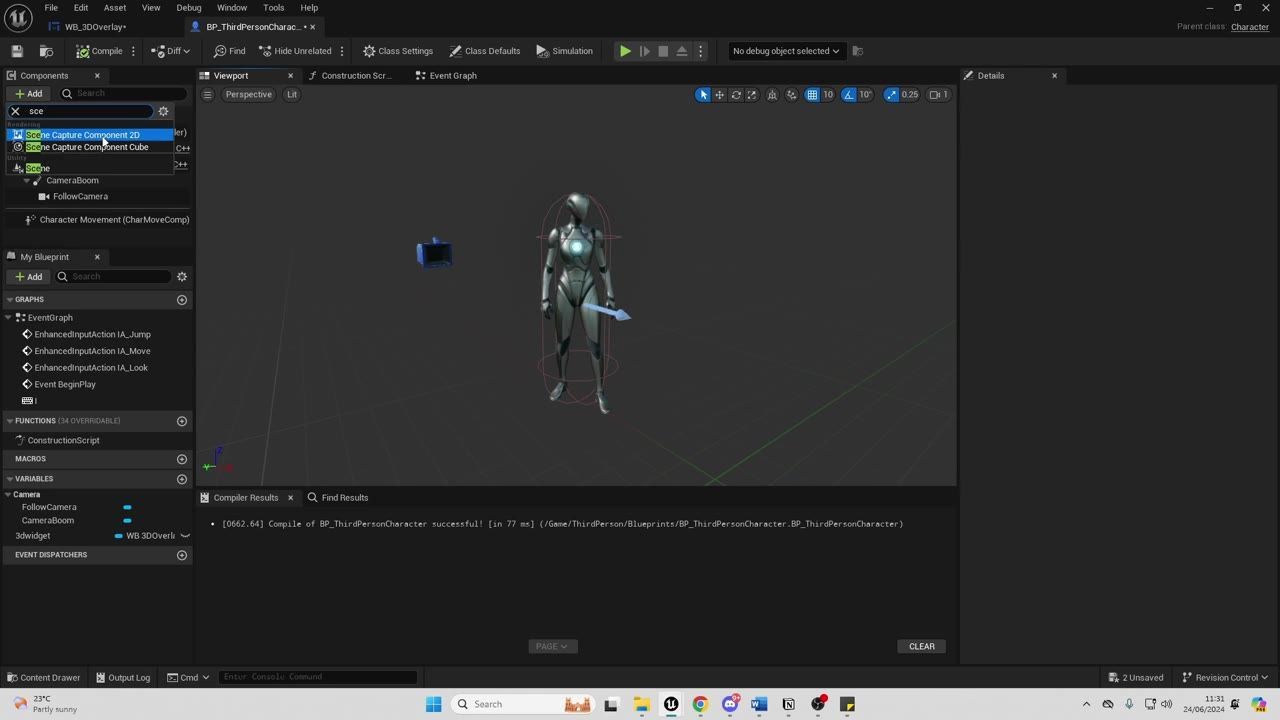This screenshot has width=1280, height=720.
Task: Click the green Play button
Action: click(625, 51)
